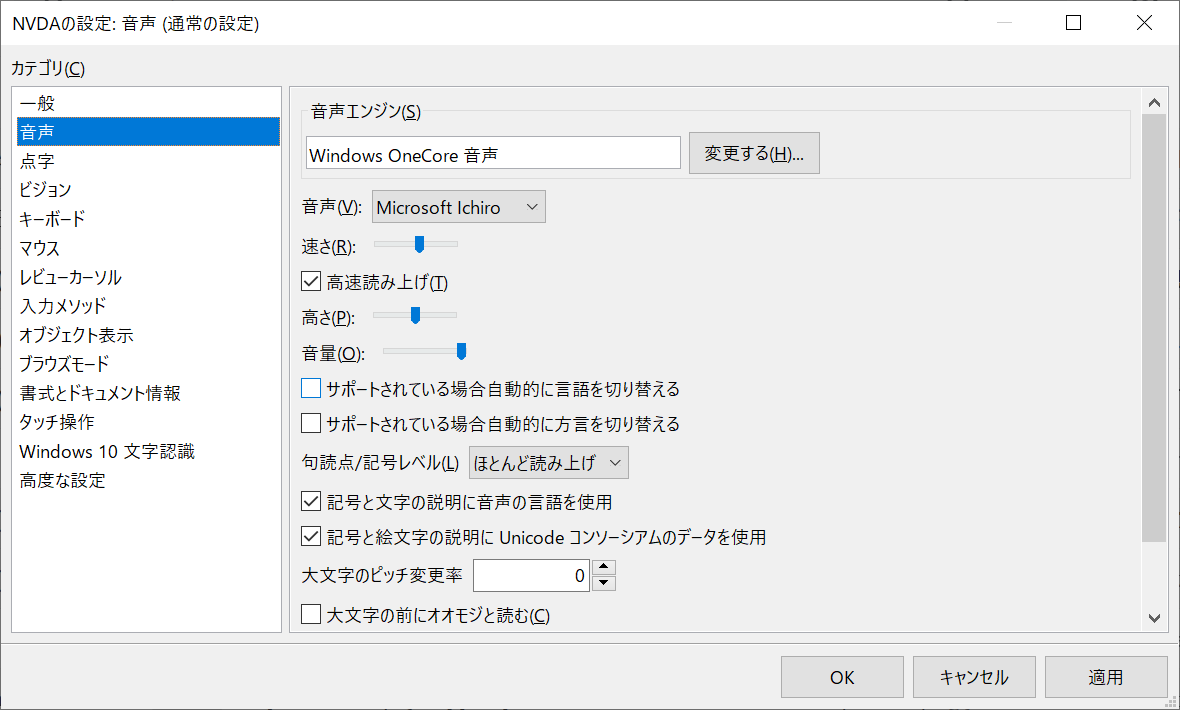Screen dimensions: 1180x710
Task: Open the キーボード settings category
Action: coord(52,218)
